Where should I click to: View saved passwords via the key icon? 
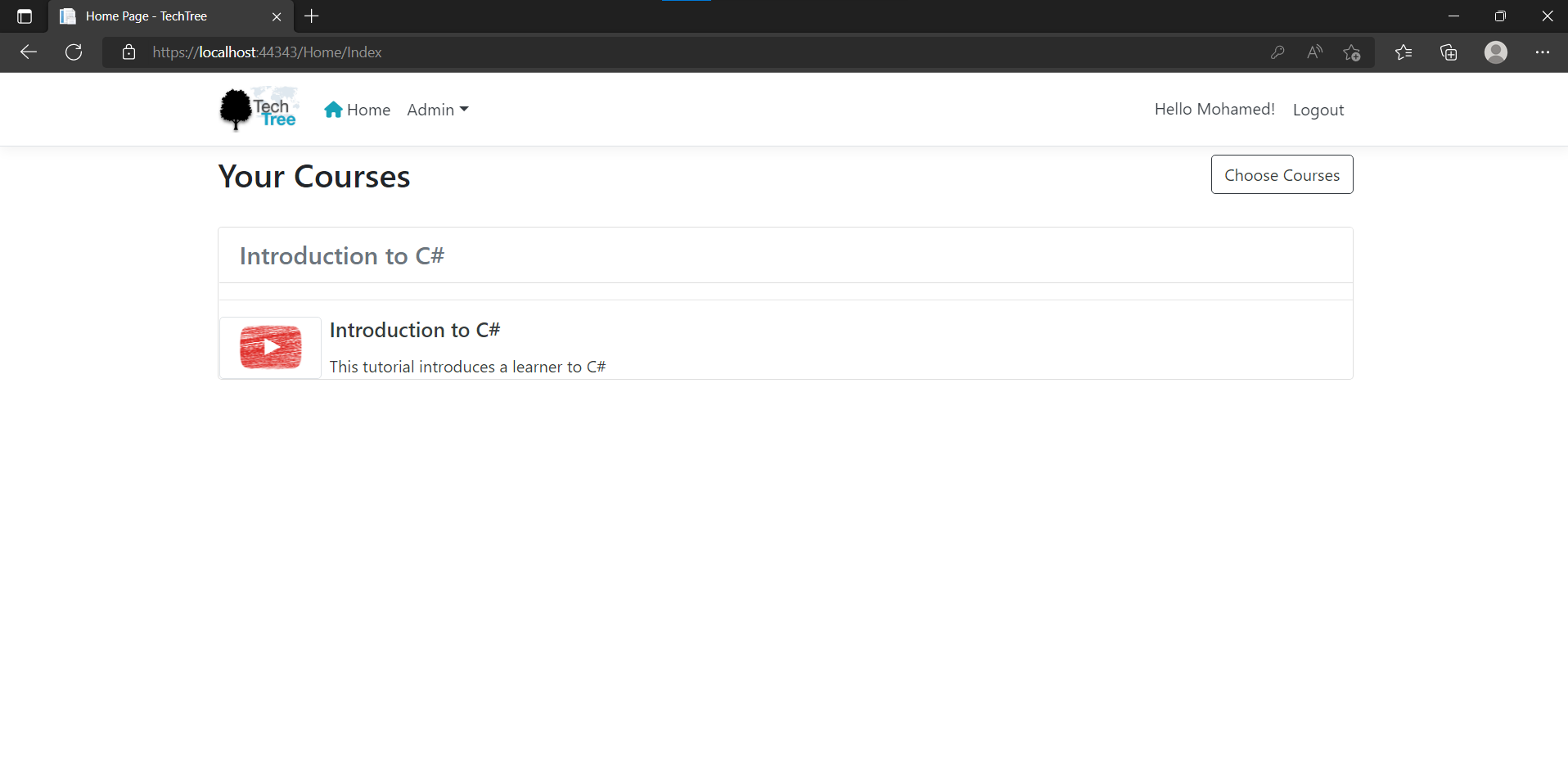click(x=1277, y=52)
